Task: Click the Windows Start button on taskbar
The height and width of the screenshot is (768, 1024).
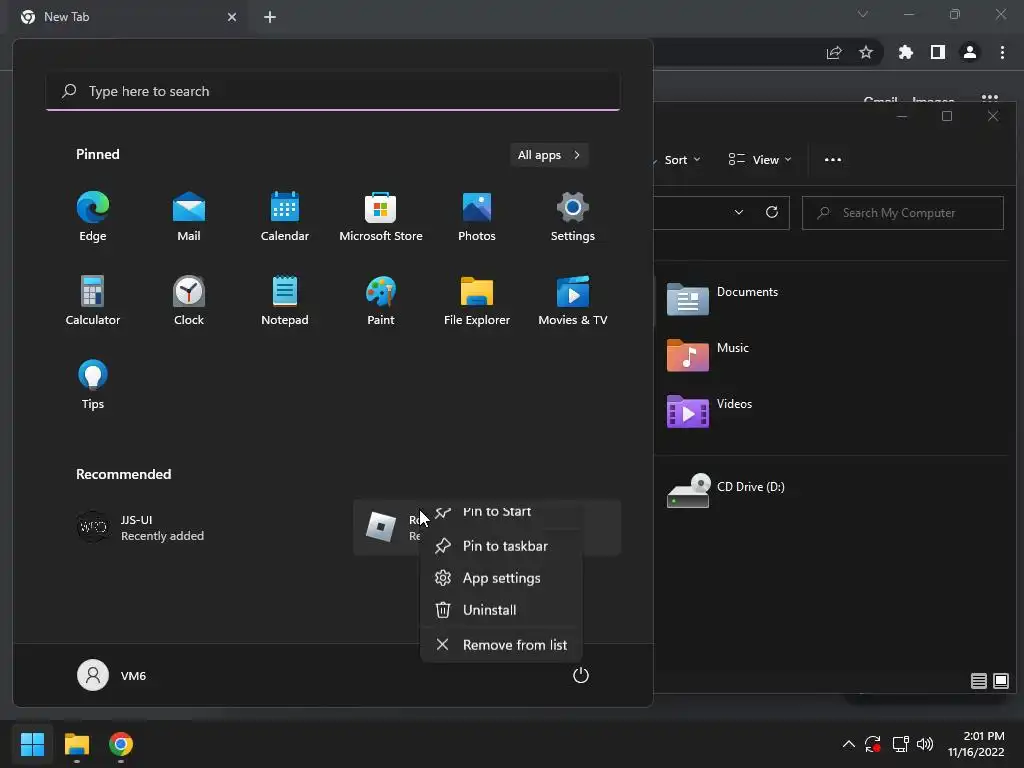Action: coord(32,744)
